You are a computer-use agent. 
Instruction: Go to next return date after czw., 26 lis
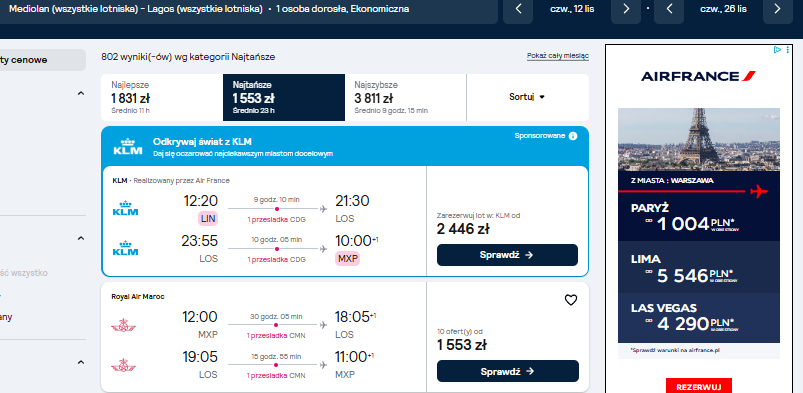[777, 9]
